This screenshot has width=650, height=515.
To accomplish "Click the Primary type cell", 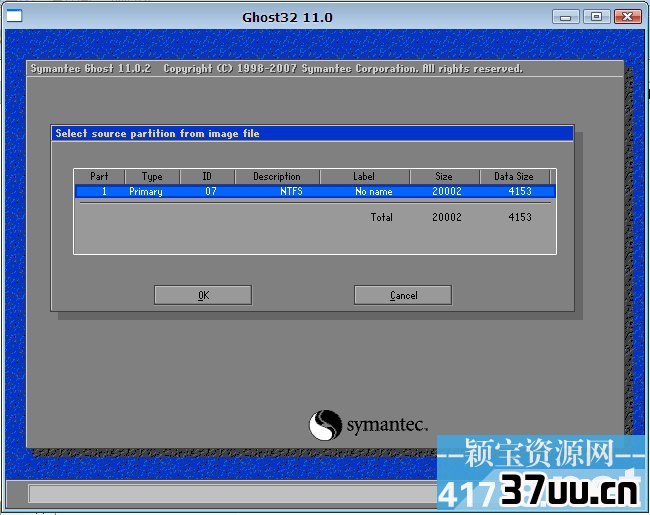I will click(146, 192).
